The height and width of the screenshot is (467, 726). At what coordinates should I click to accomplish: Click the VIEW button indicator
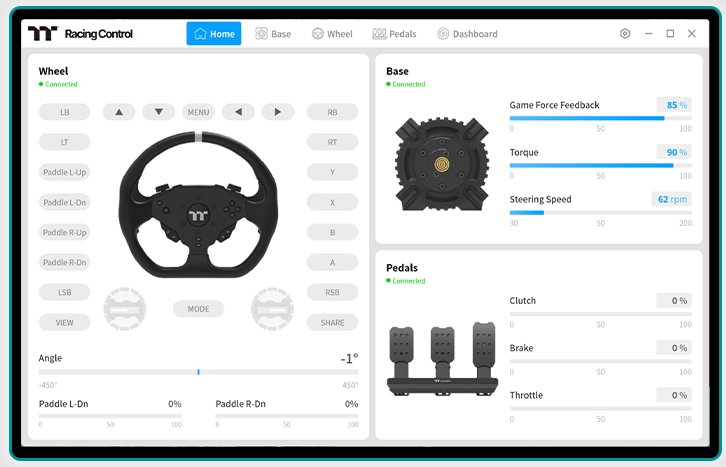pos(64,323)
